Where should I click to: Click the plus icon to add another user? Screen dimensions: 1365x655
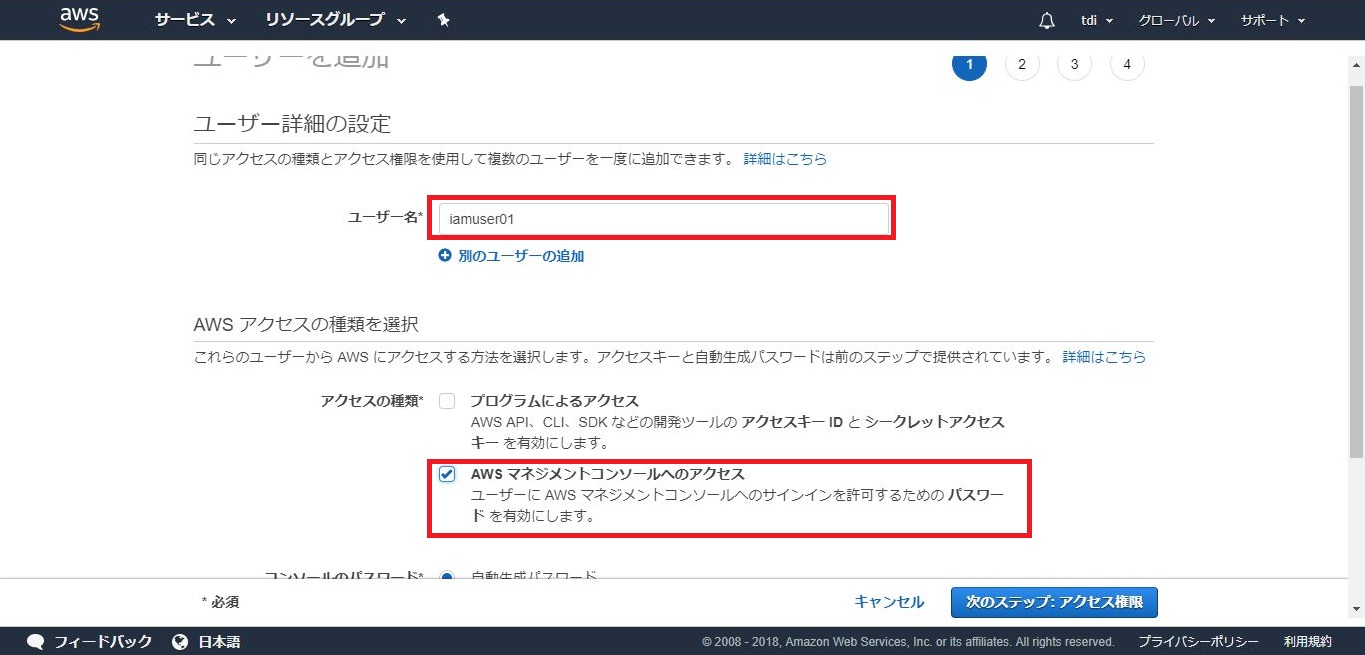tap(445, 256)
